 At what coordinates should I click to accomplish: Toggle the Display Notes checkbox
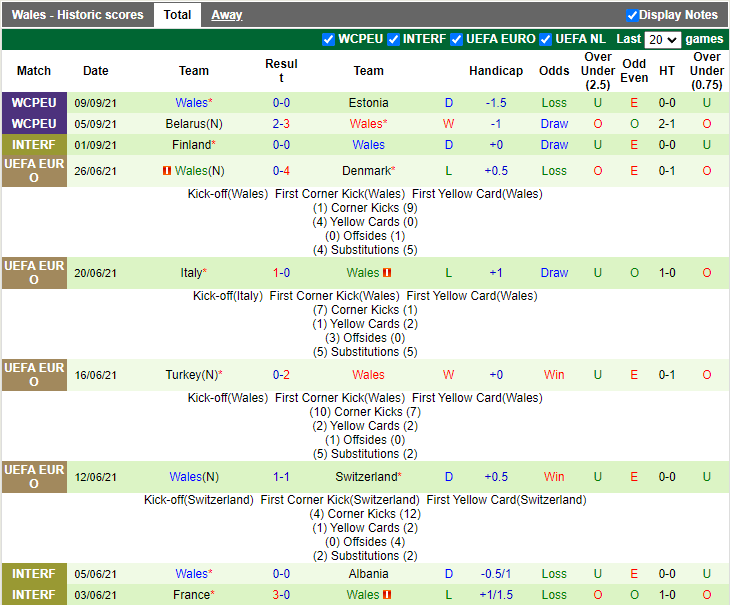(632, 15)
